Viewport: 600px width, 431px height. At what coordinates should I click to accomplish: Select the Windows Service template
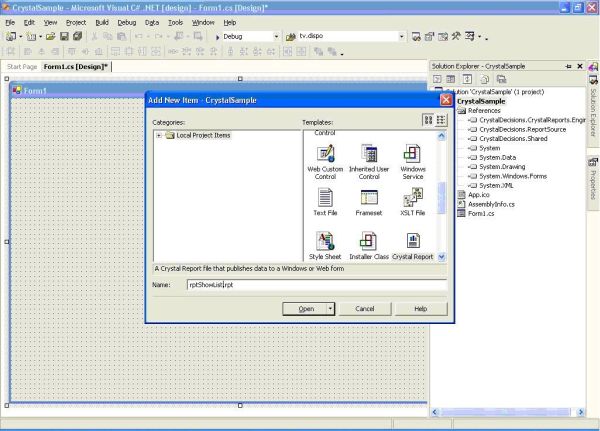point(412,162)
